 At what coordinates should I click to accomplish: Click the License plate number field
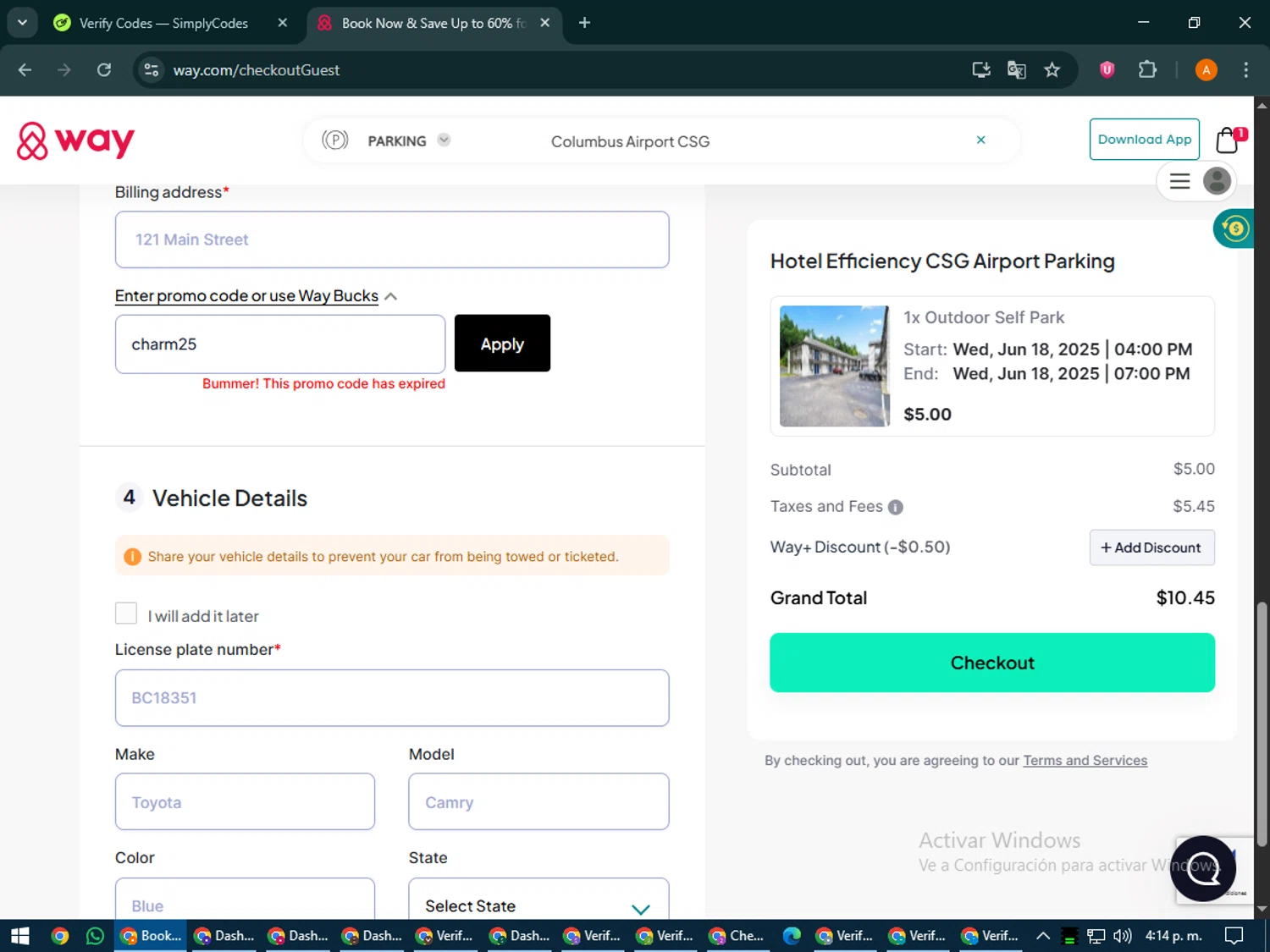coord(392,698)
